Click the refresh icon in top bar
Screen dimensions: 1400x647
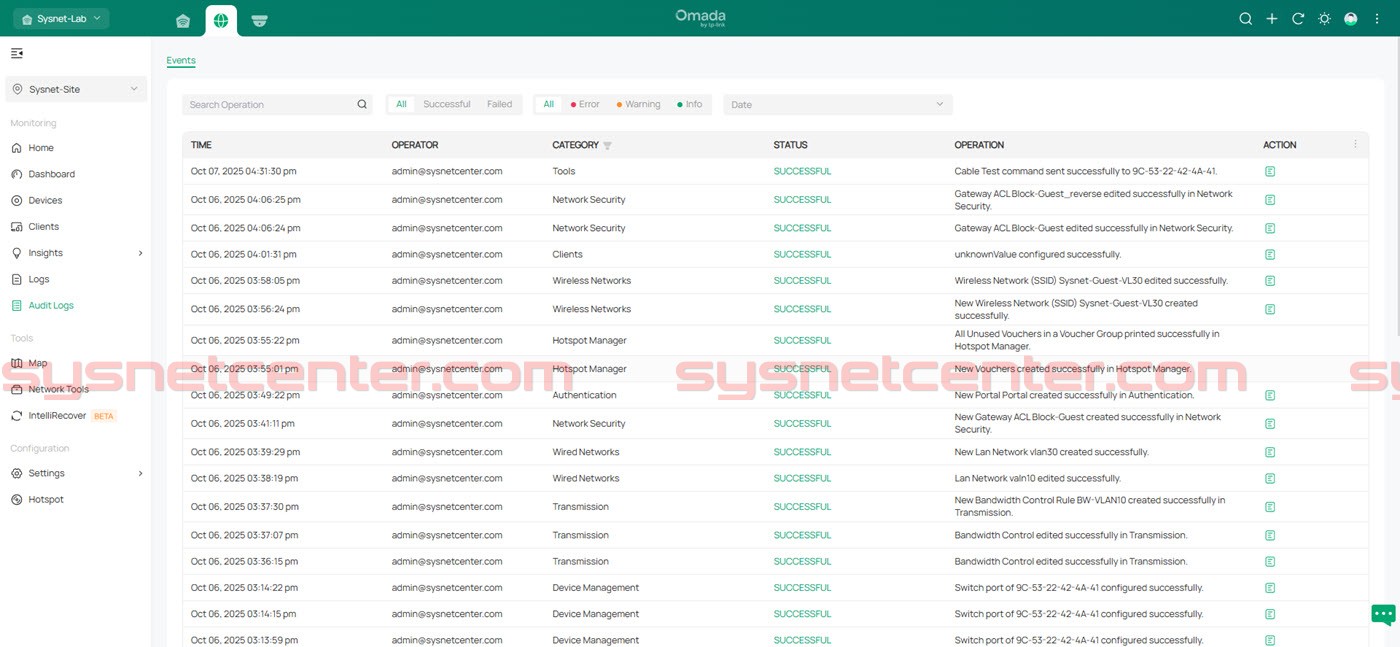coord(1298,19)
